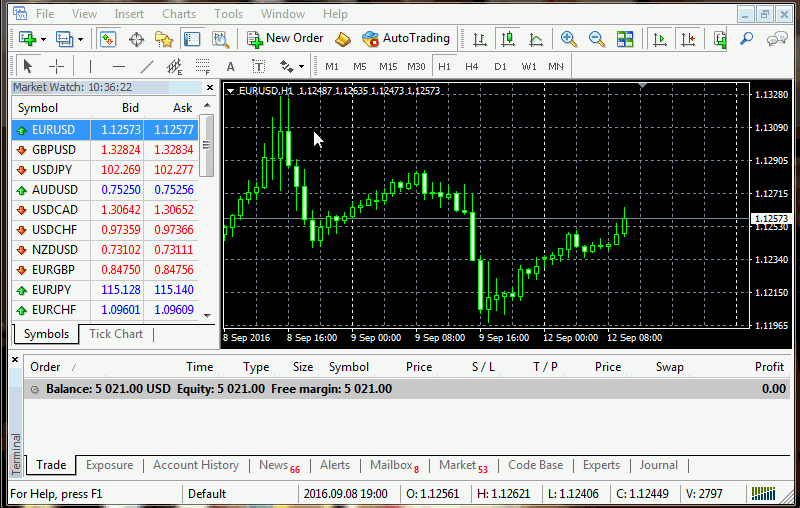The width and height of the screenshot is (800, 508).
Task: Toggle the Navigator favorites folder icon
Action: (164, 39)
